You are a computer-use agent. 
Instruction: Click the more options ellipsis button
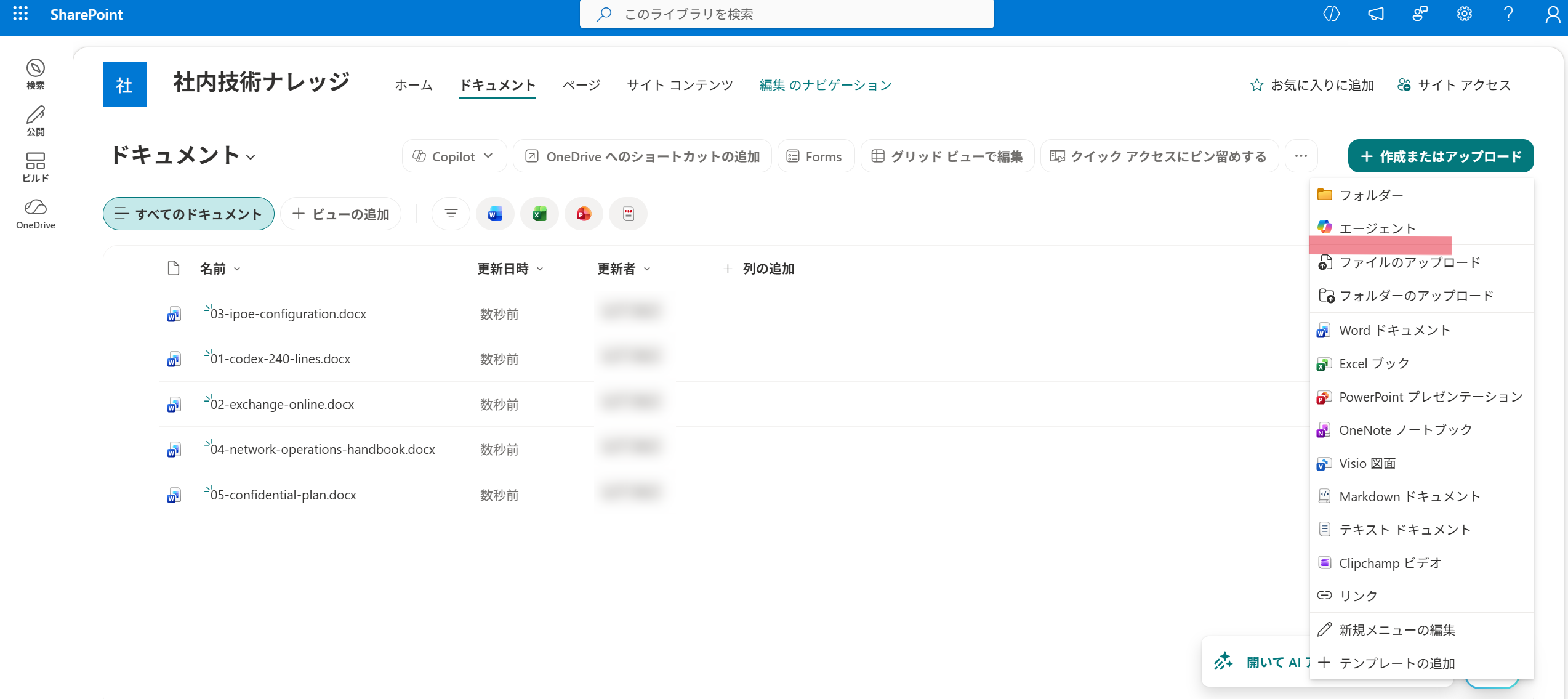1301,156
